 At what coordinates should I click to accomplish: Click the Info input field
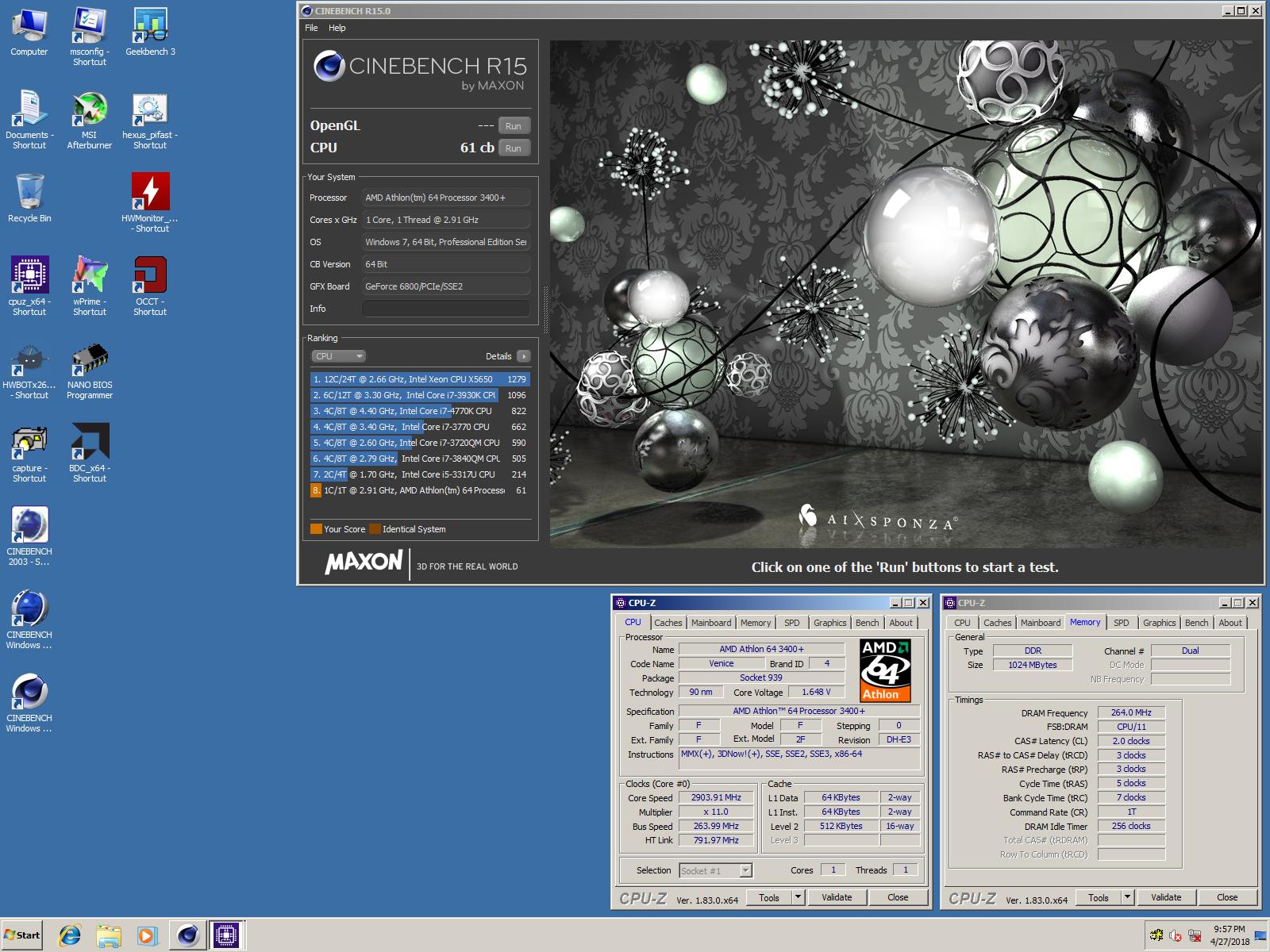(446, 309)
